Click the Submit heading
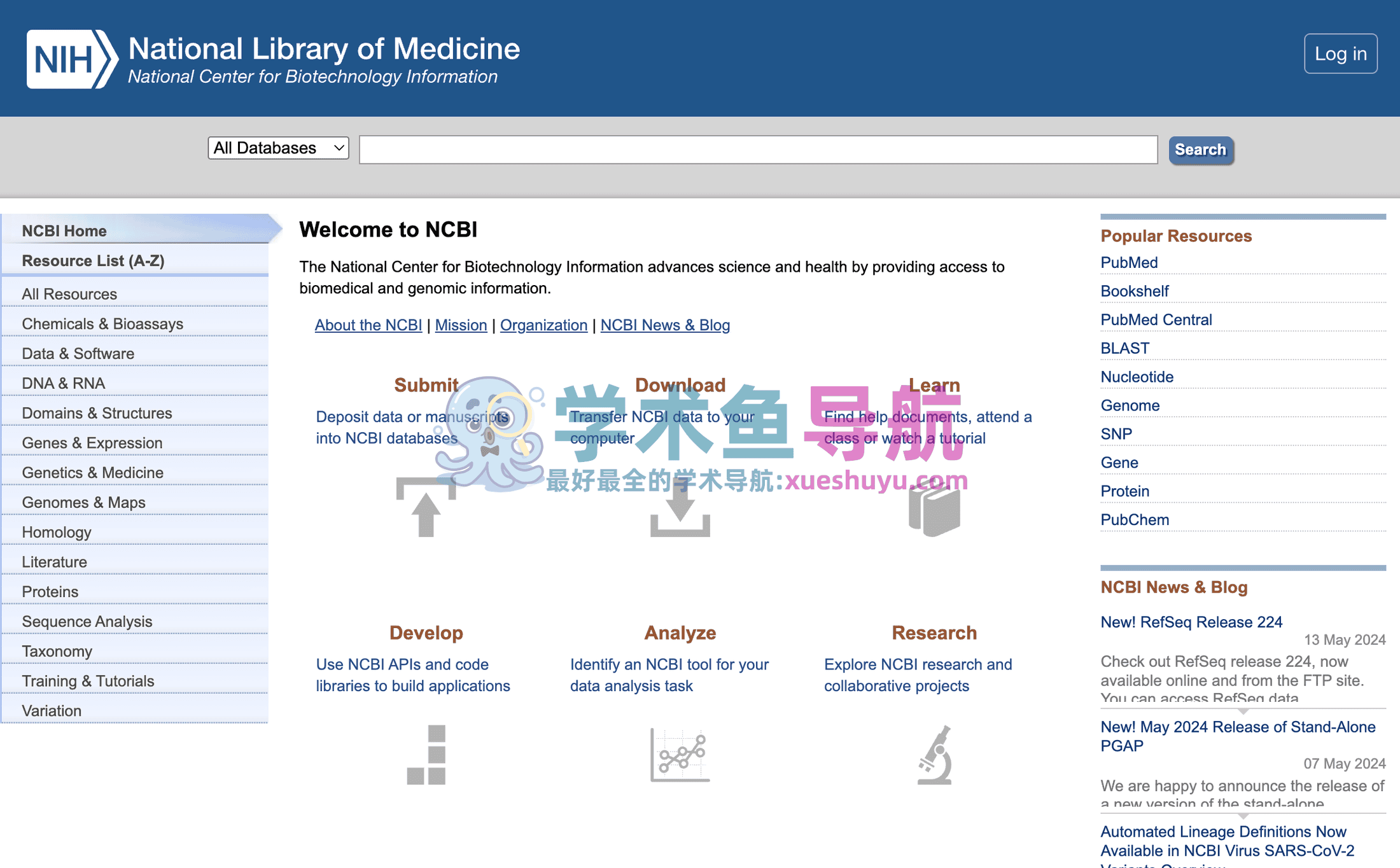 [x=426, y=385]
